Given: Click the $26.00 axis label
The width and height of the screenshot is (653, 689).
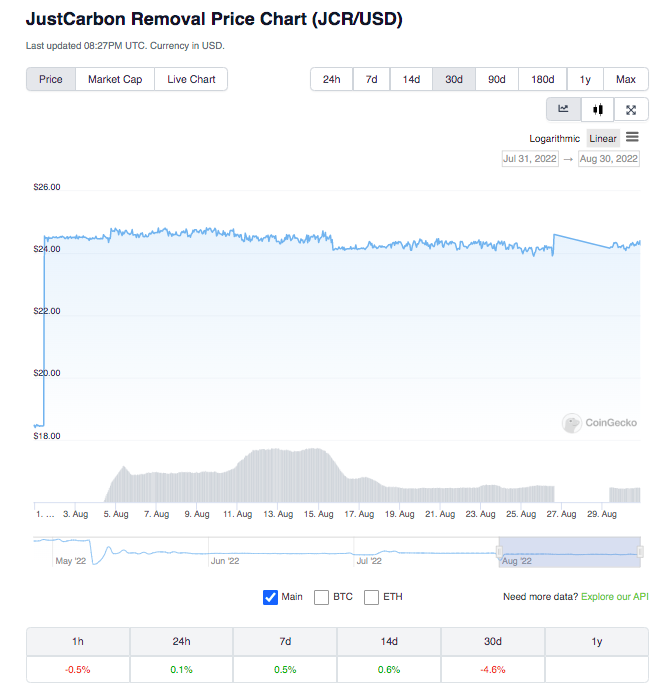Looking at the screenshot, I should point(47,187).
